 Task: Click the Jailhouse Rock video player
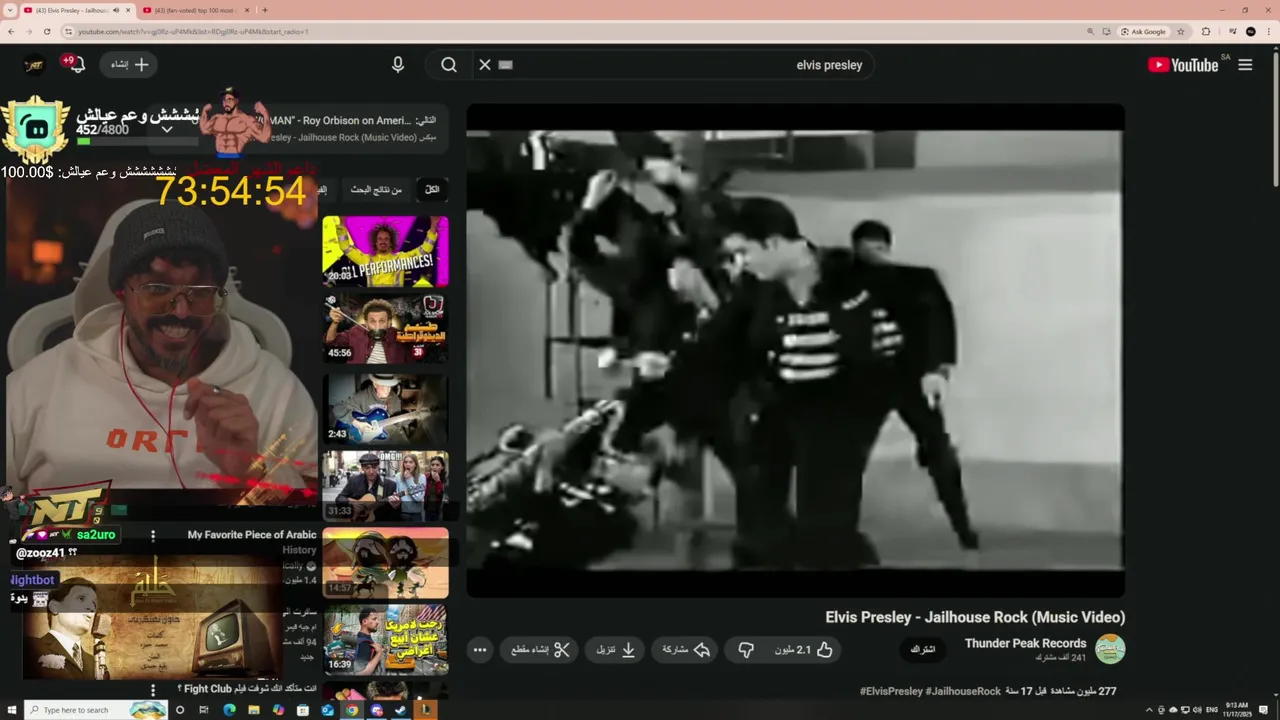(795, 350)
